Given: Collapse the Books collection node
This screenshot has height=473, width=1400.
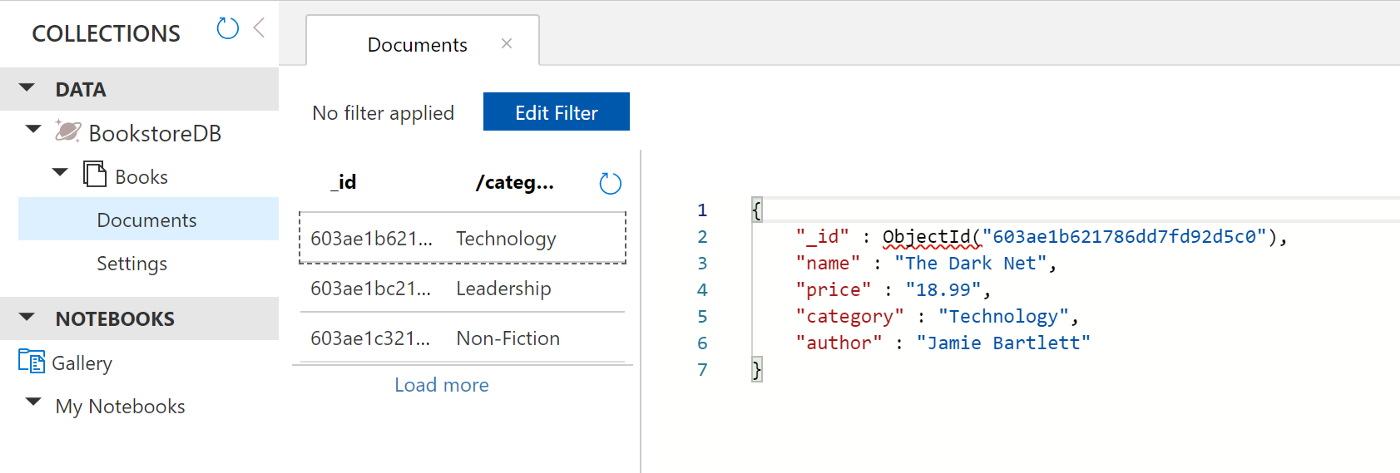Looking at the screenshot, I should 61,174.
